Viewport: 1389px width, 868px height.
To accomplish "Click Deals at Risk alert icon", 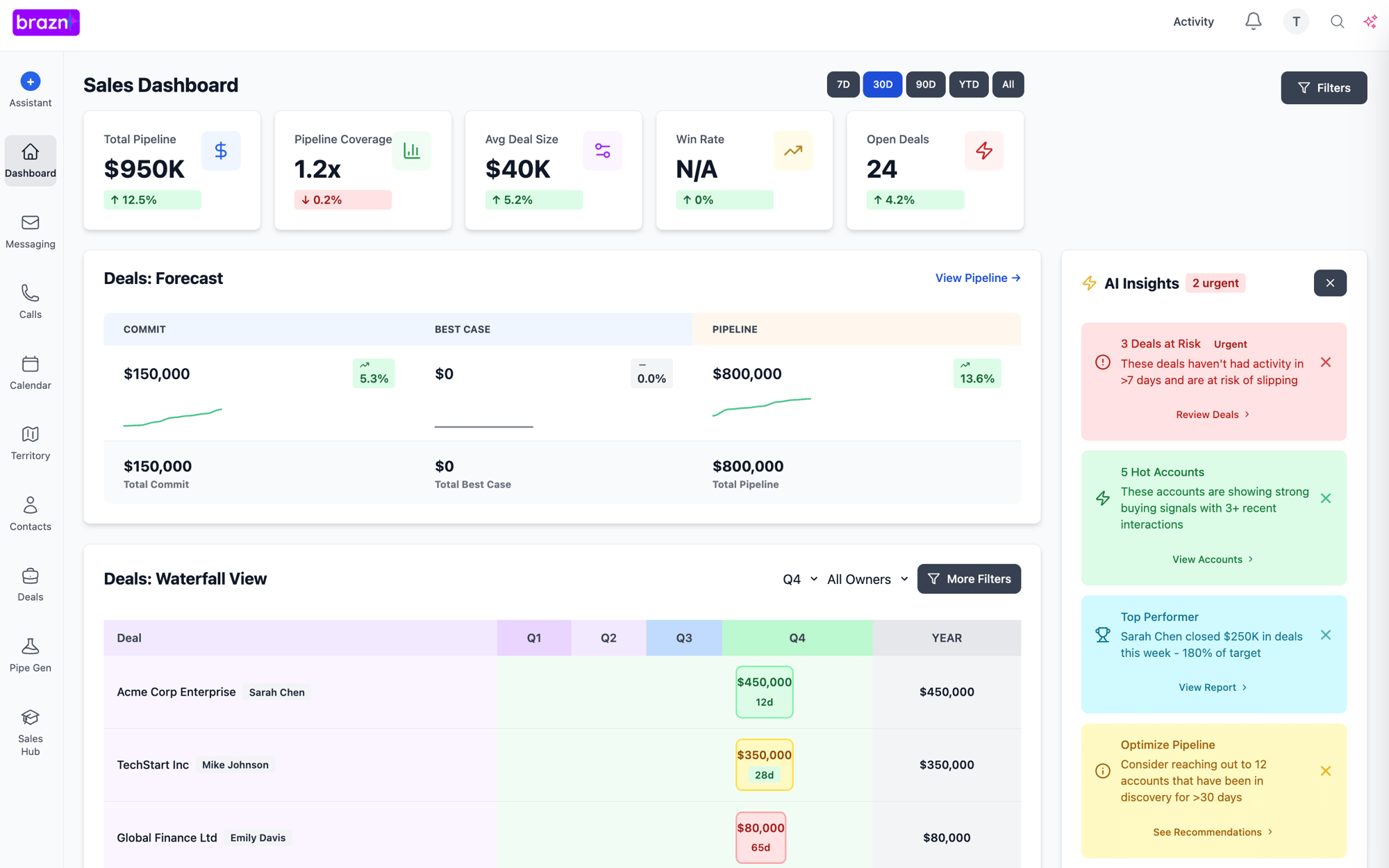I will pyautogui.click(x=1103, y=362).
